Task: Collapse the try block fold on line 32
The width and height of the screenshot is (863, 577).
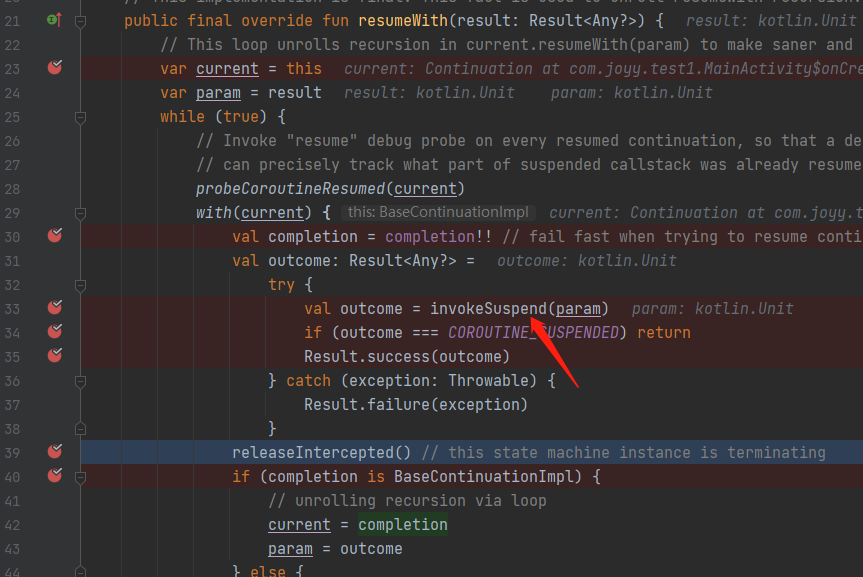Action: [x=80, y=285]
